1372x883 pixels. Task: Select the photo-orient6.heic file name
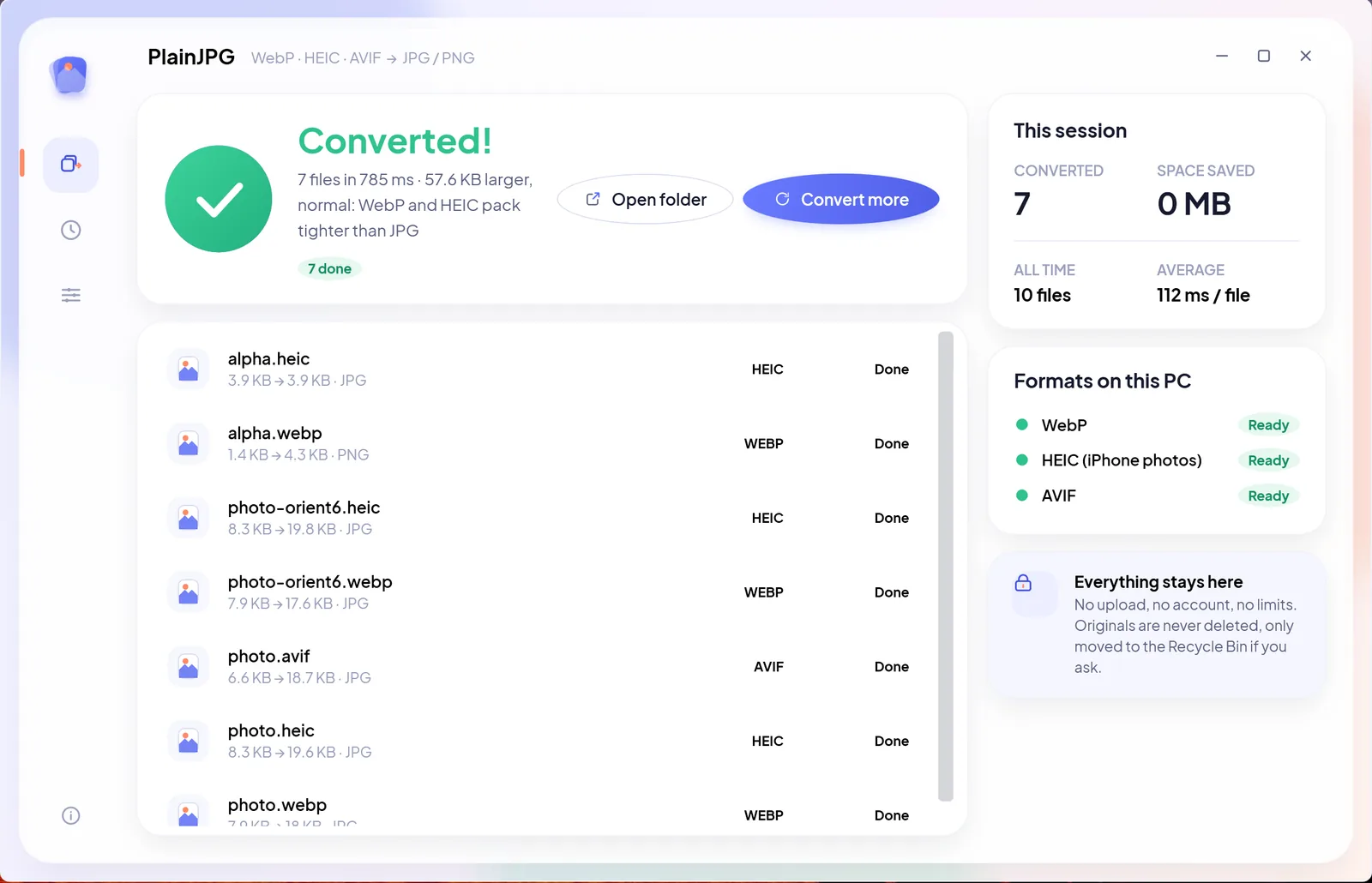click(x=304, y=508)
